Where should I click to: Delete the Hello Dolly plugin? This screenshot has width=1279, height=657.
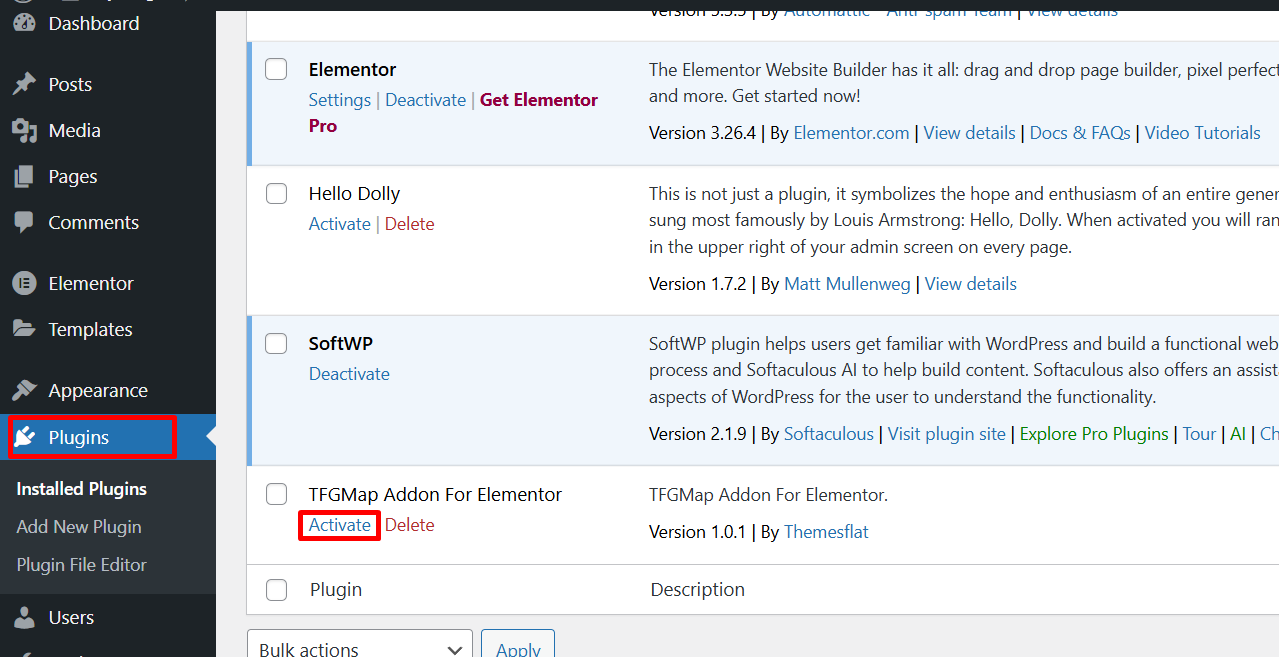pyautogui.click(x=410, y=224)
